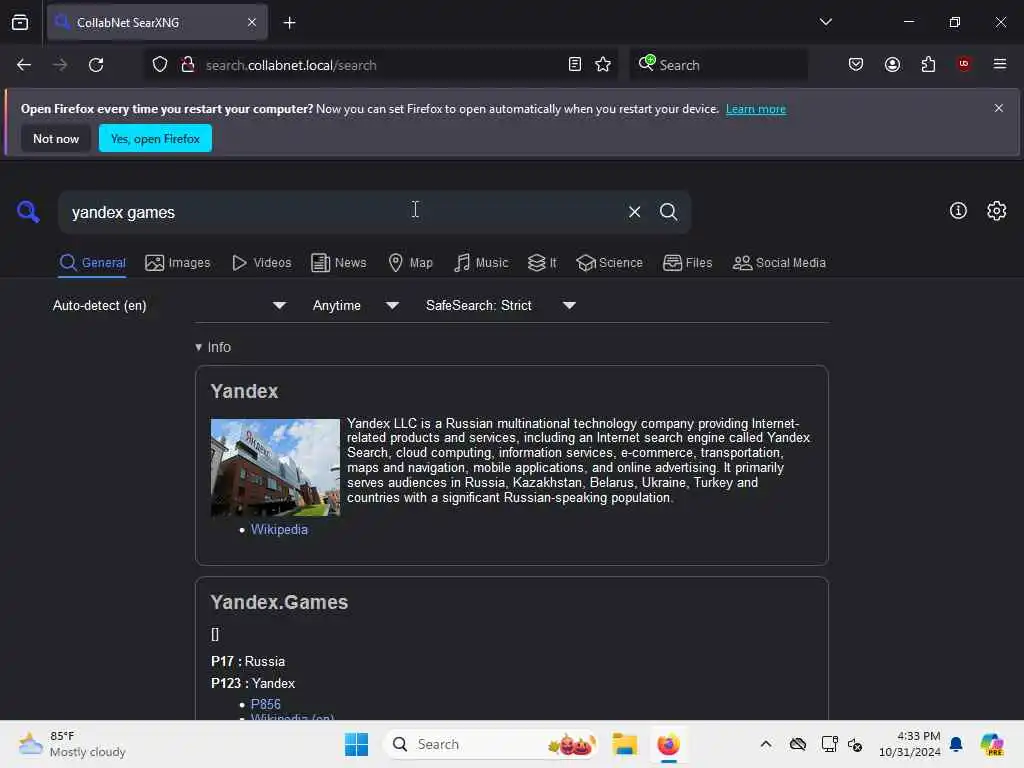Viewport: 1024px width, 768px height.
Task: Submit search with the magnifier button
Action: point(668,212)
